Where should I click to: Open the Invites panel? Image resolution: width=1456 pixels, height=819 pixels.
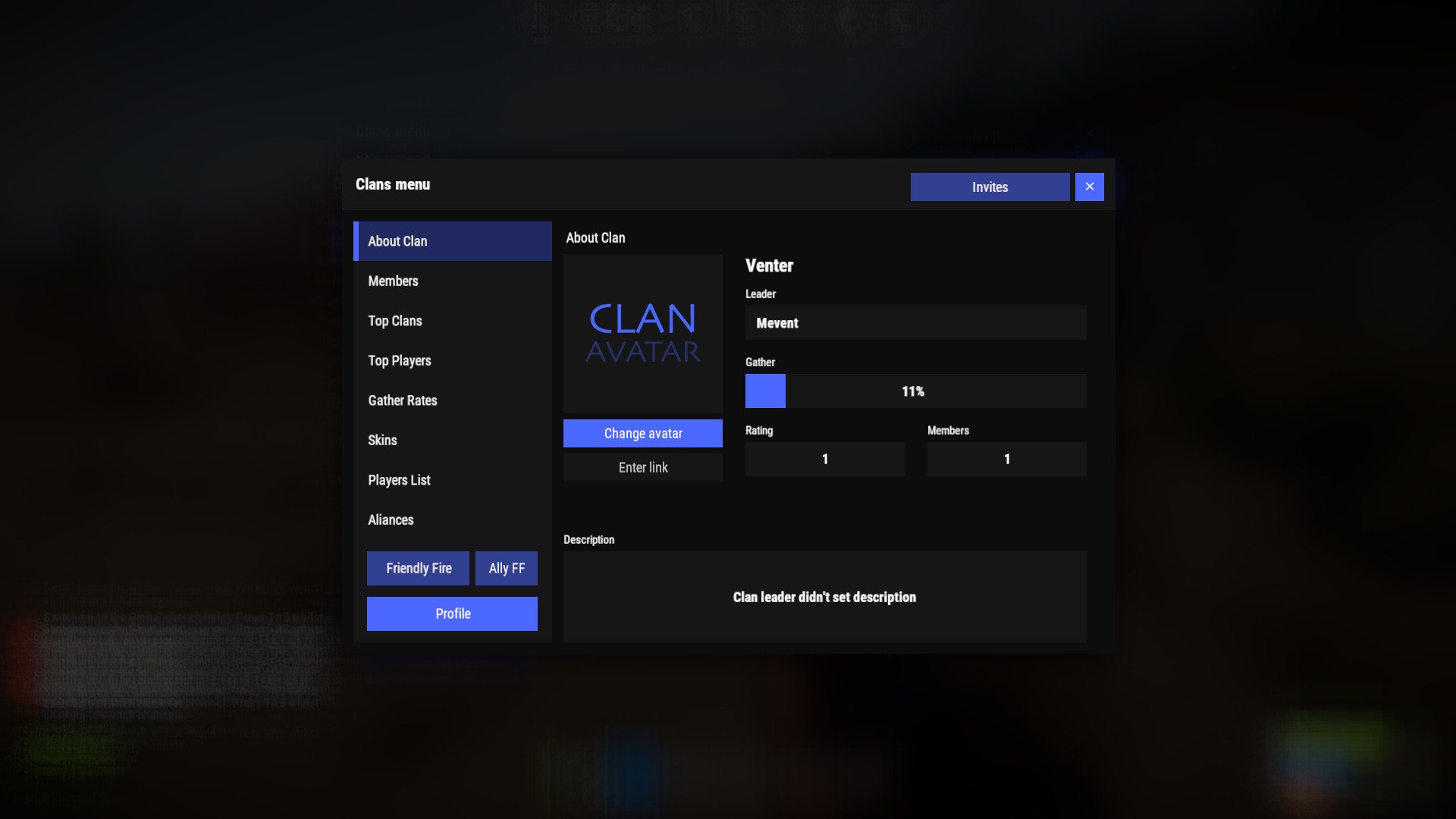point(989,187)
